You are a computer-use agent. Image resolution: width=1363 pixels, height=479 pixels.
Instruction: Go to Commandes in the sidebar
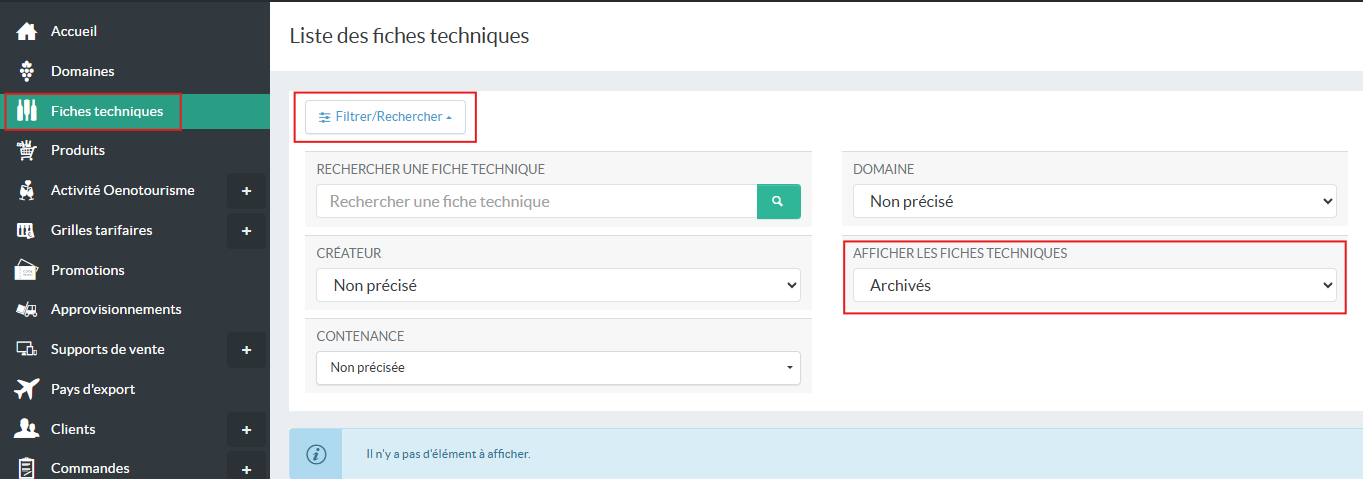90,468
